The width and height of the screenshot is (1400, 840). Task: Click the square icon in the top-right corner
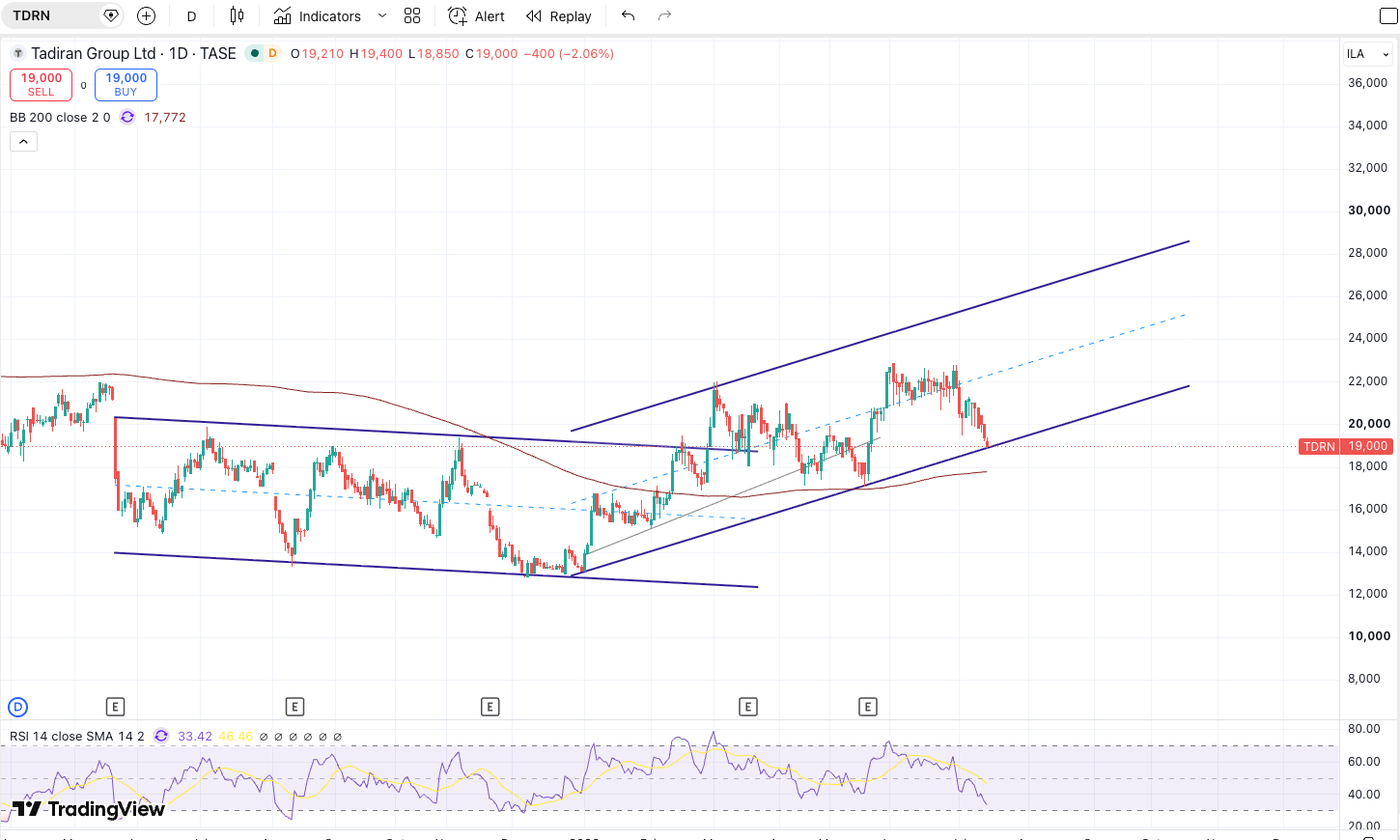[1388, 15]
